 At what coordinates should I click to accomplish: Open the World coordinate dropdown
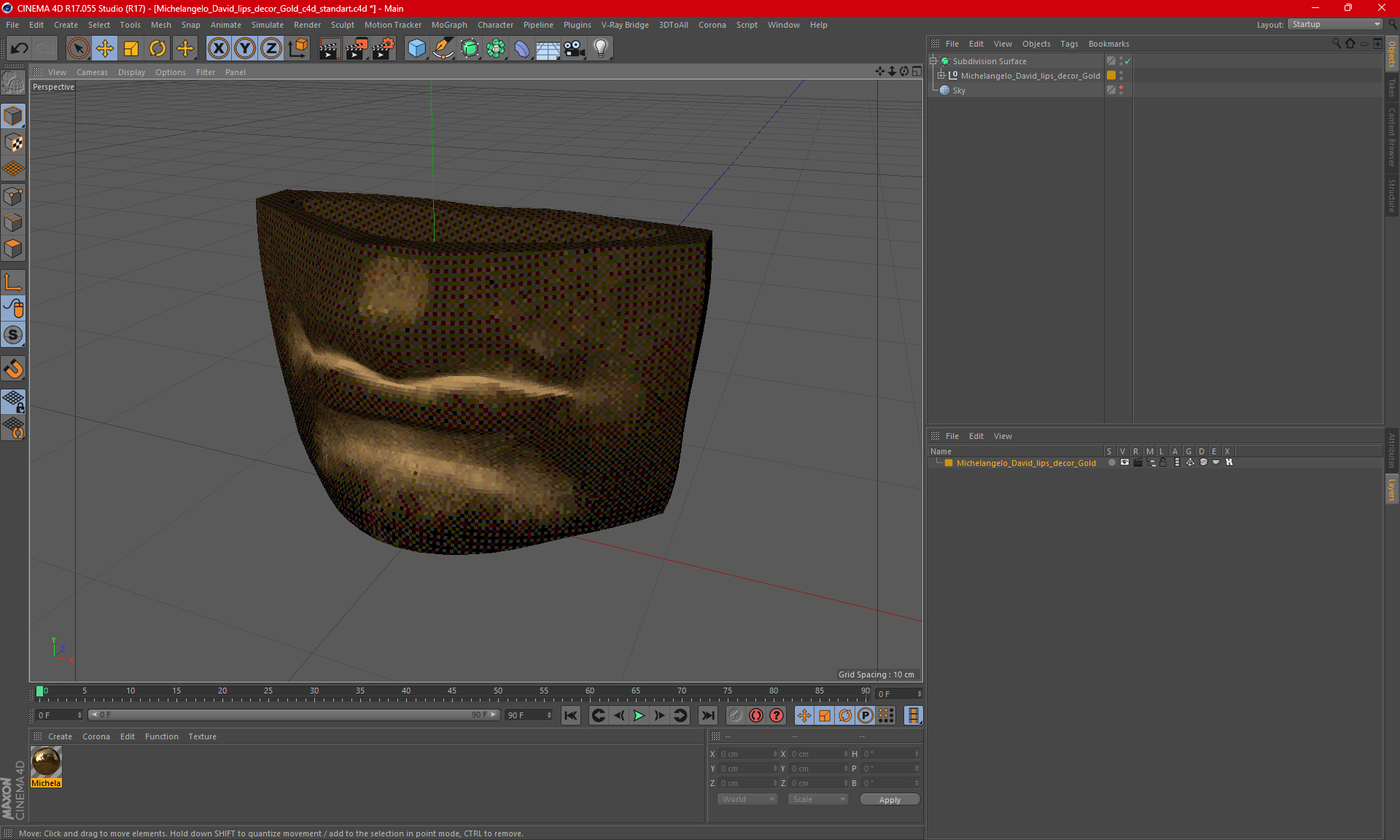coord(747,799)
